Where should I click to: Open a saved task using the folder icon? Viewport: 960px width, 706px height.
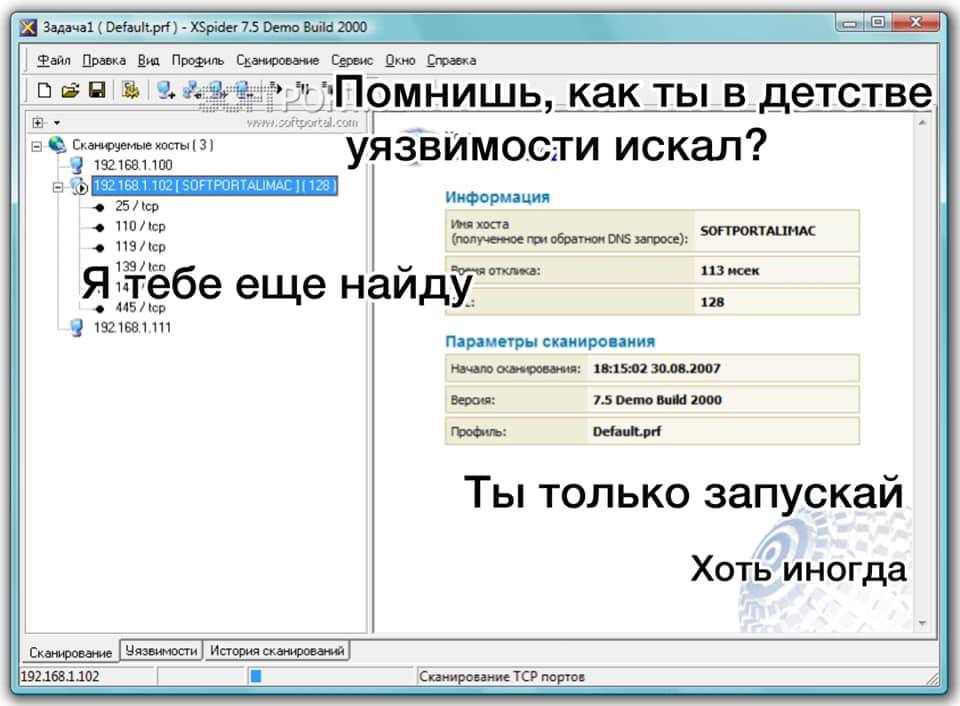tap(69, 89)
